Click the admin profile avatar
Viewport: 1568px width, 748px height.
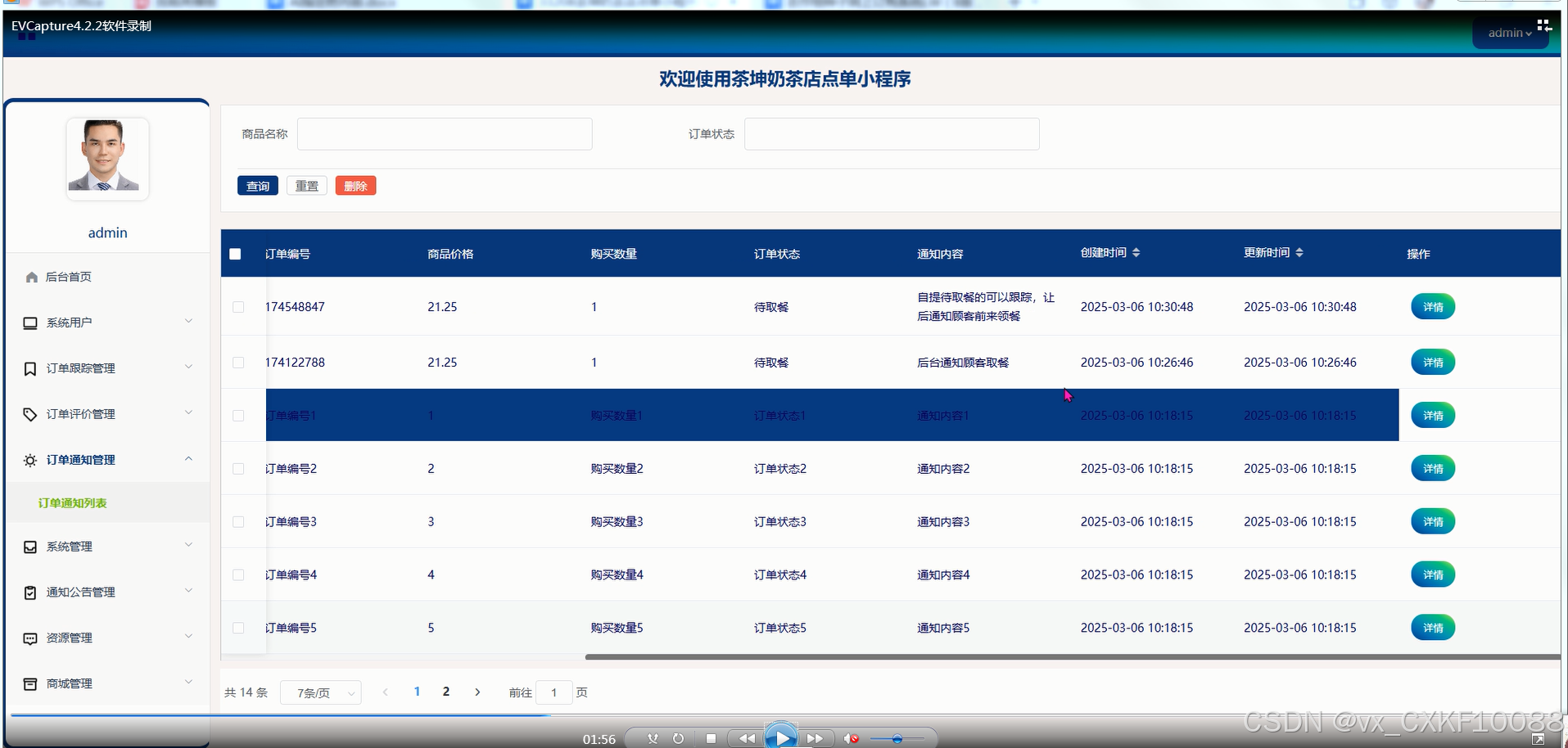(107, 157)
